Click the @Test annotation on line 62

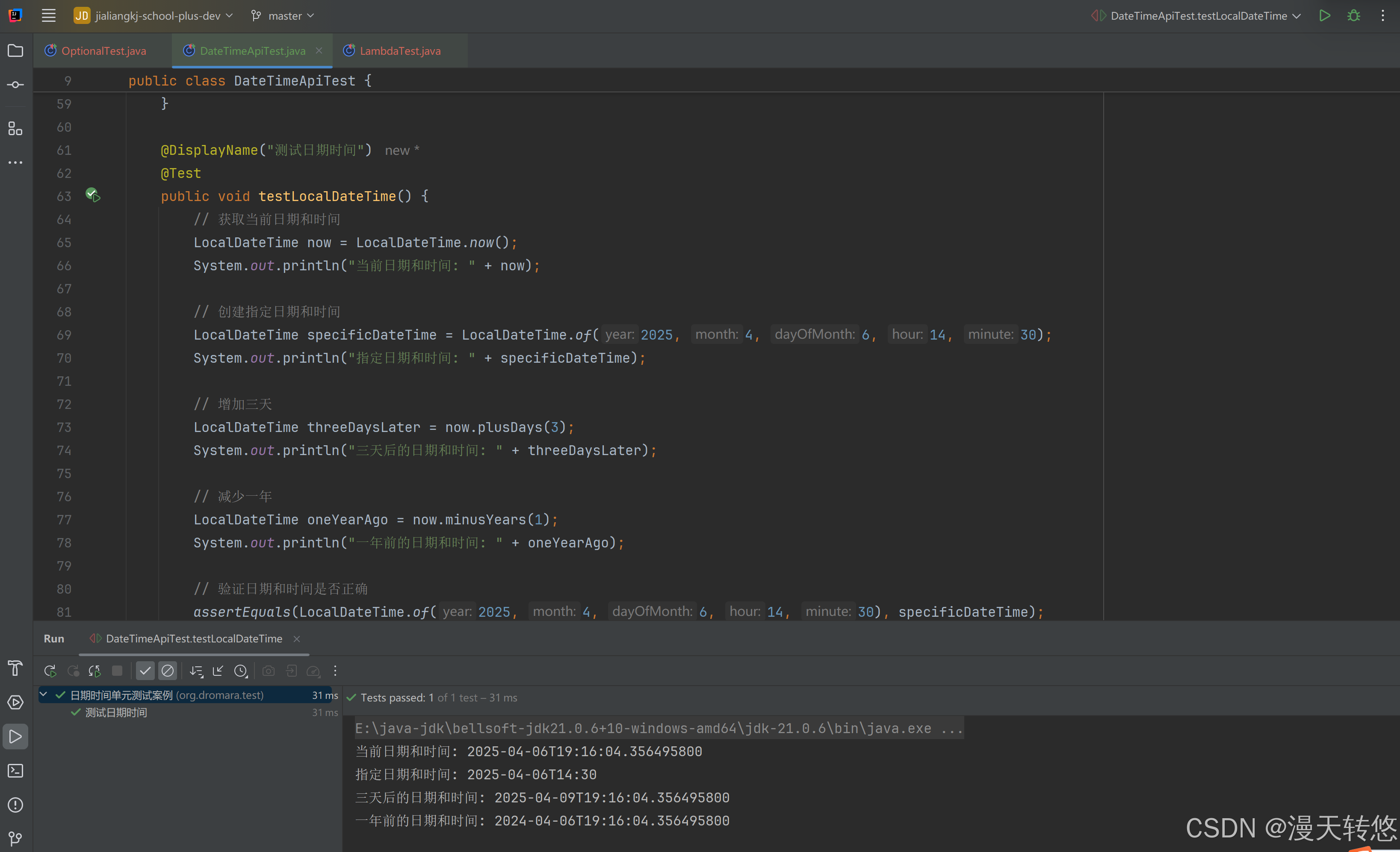pos(181,173)
